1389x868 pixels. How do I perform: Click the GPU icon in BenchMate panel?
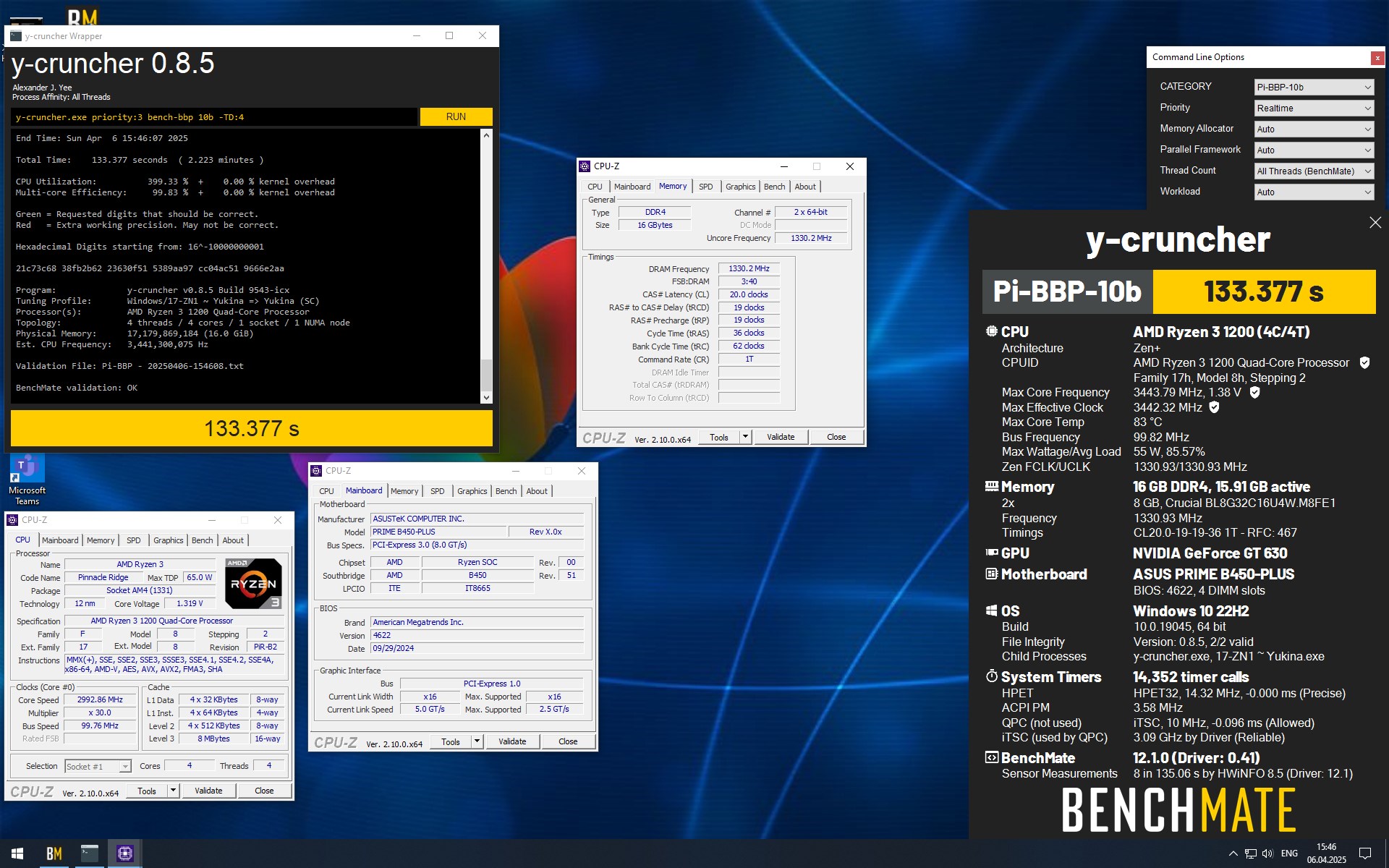point(991,553)
